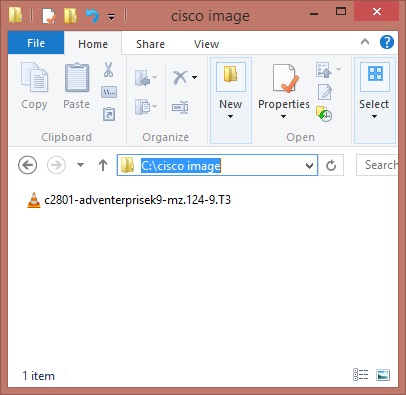Expand the Select dropdown arrow
Screen dimensions: 406x395
coord(374,117)
